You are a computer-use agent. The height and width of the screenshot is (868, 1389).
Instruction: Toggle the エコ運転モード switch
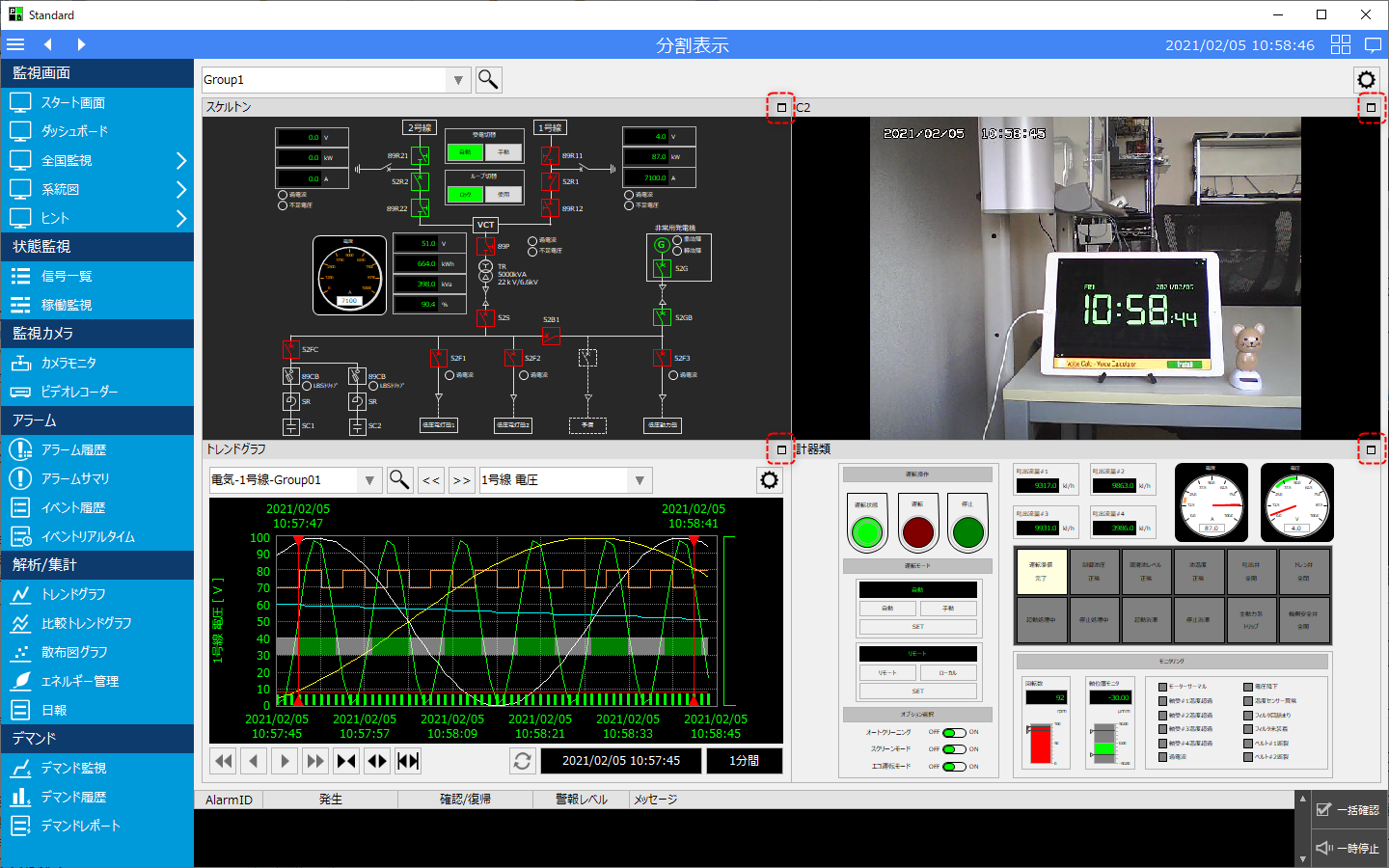(953, 767)
